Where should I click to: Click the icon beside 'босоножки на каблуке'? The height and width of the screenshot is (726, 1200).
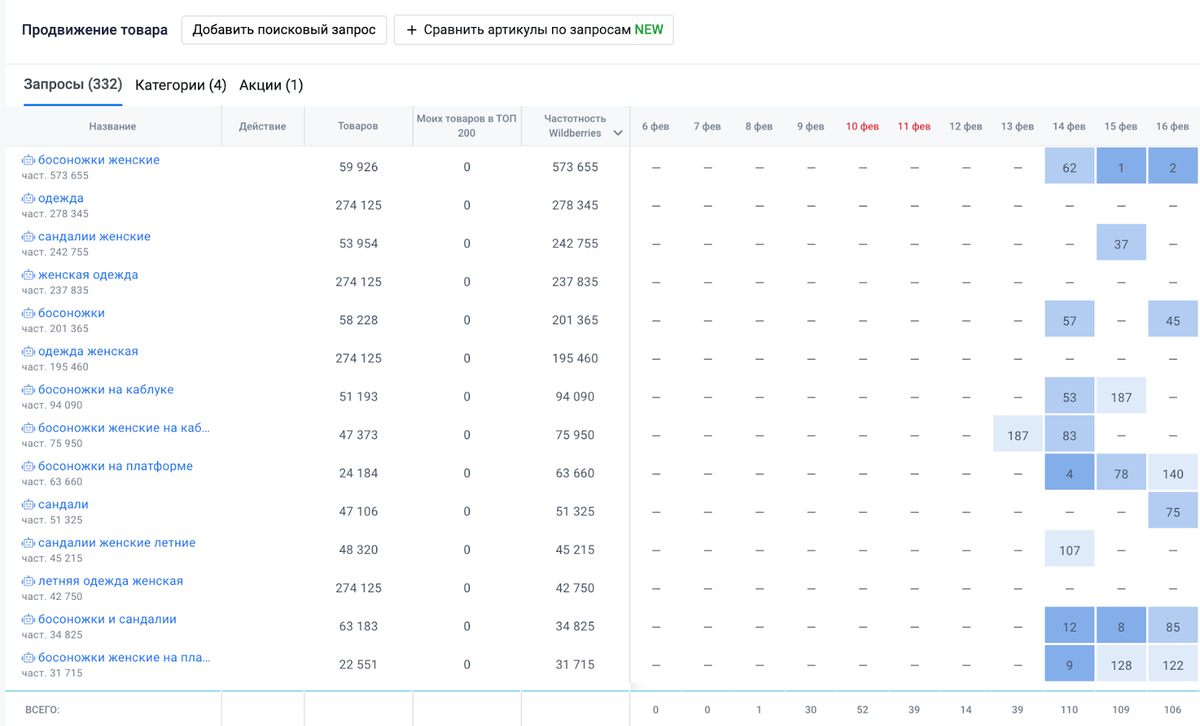click(x=28, y=390)
